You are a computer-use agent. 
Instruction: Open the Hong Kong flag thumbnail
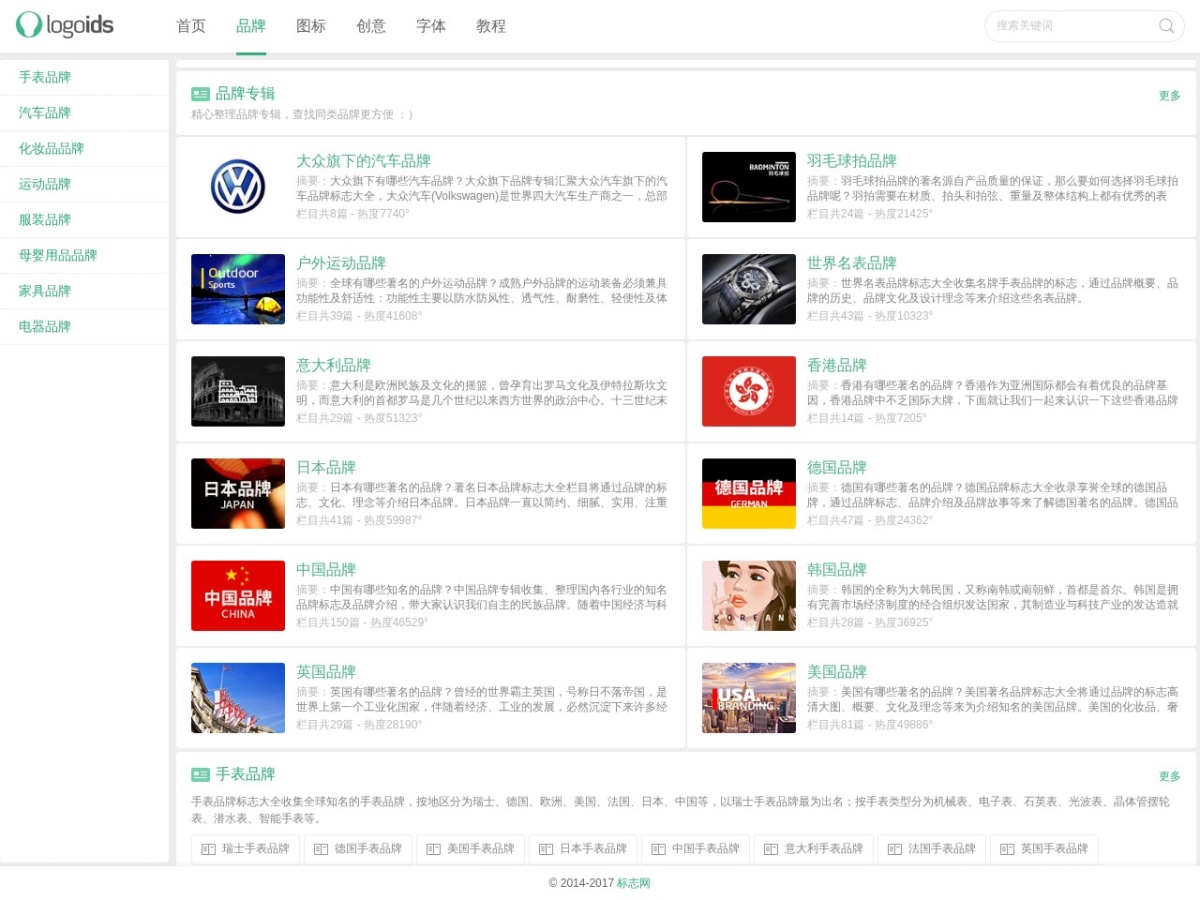click(x=749, y=391)
